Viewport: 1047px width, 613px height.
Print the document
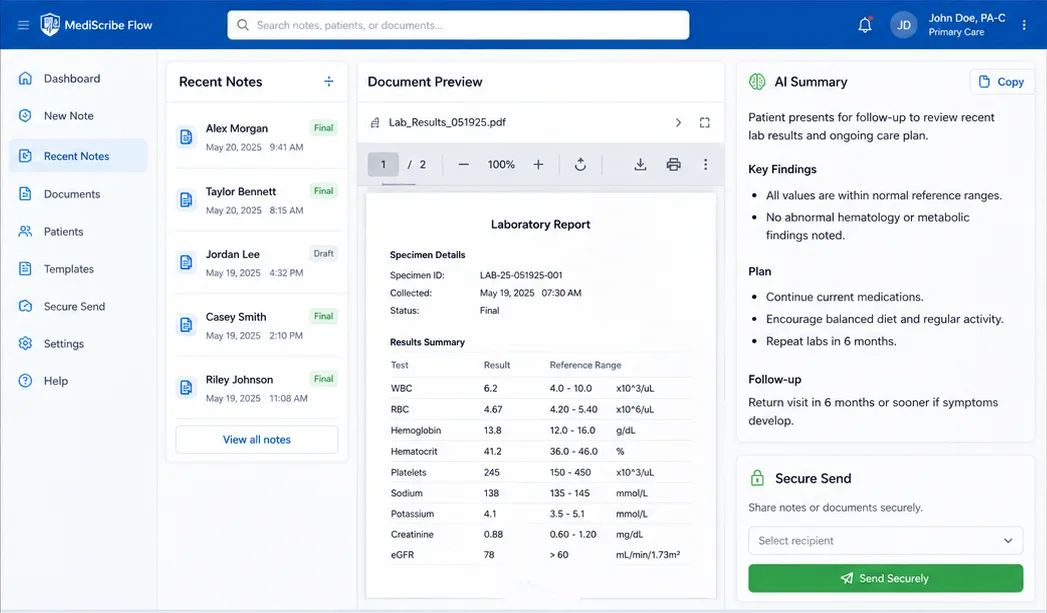(674, 164)
